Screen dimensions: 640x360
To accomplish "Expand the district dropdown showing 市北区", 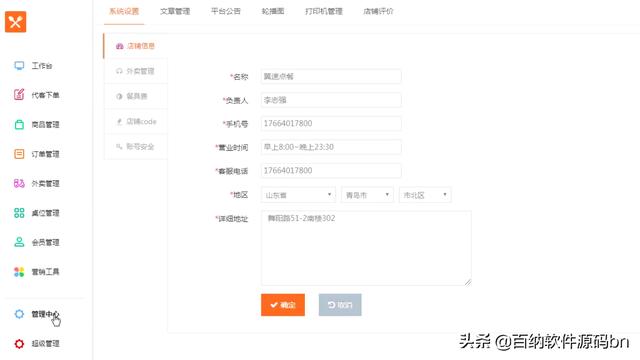I will click(x=425, y=195).
